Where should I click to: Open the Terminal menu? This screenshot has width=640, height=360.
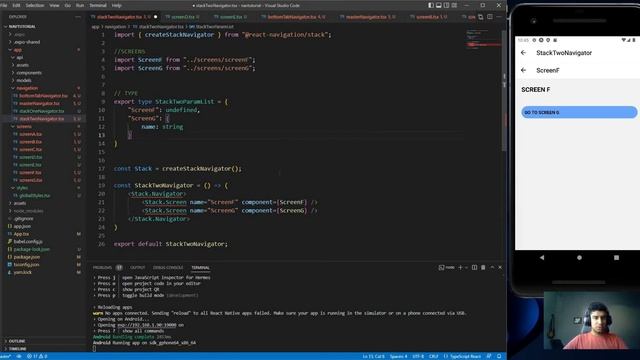point(98,5)
